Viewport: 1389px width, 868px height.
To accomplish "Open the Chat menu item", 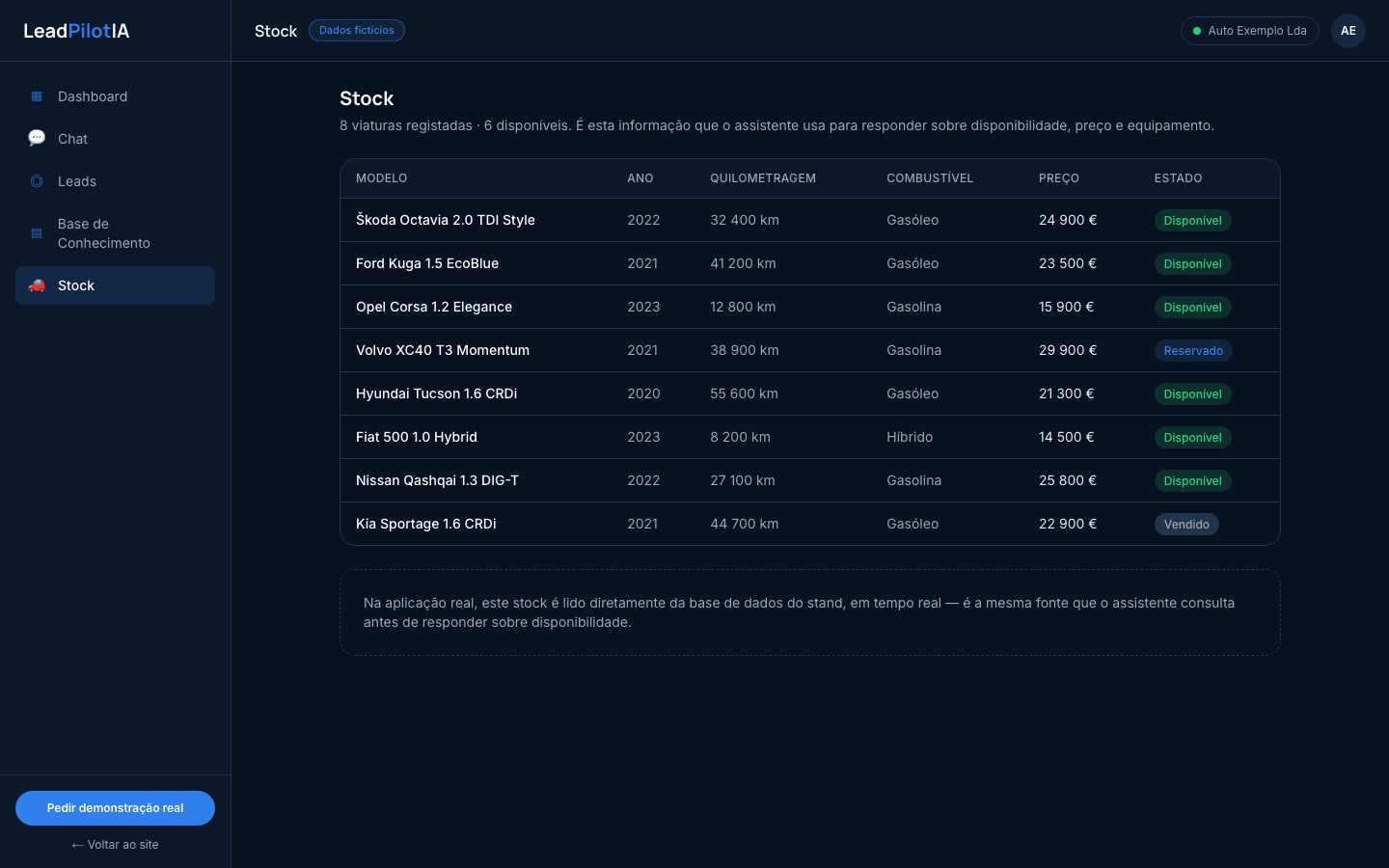I will tap(115, 139).
